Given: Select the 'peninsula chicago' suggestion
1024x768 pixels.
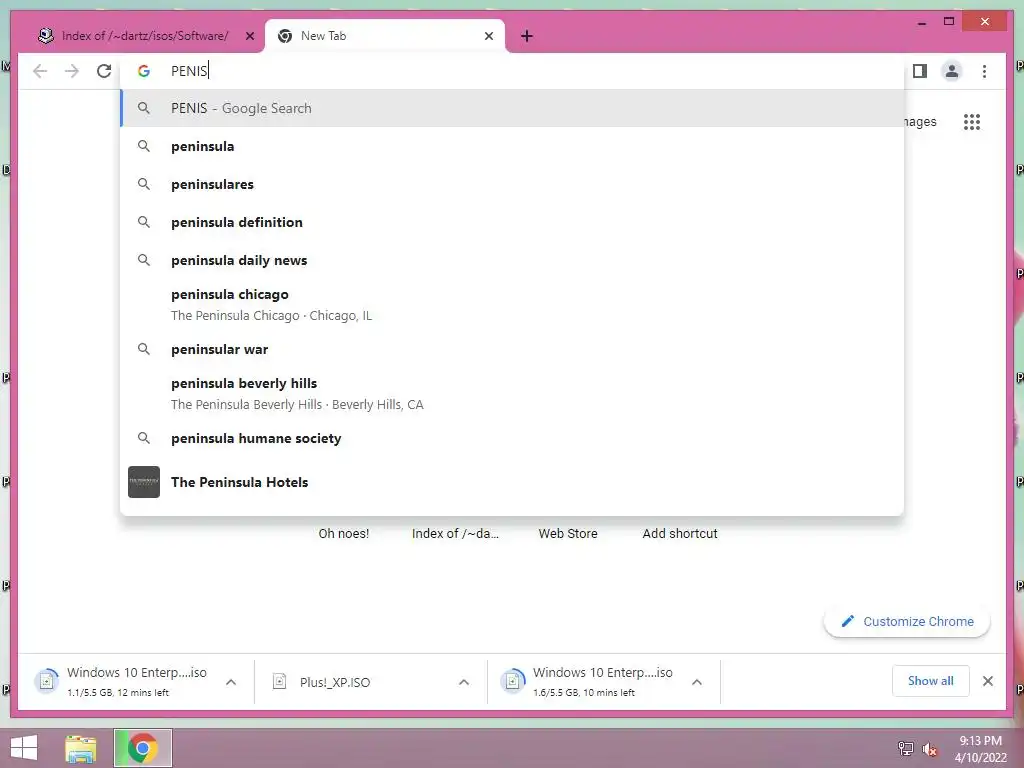Looking at the screenshot, I should click(512, 305).
